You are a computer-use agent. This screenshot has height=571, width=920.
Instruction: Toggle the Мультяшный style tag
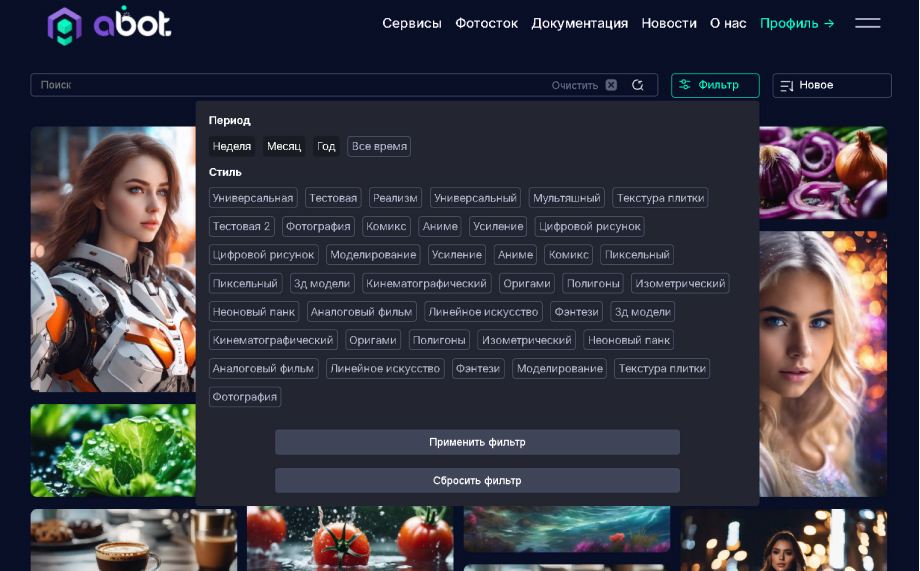pyautogui.click(x=566, y=198)
